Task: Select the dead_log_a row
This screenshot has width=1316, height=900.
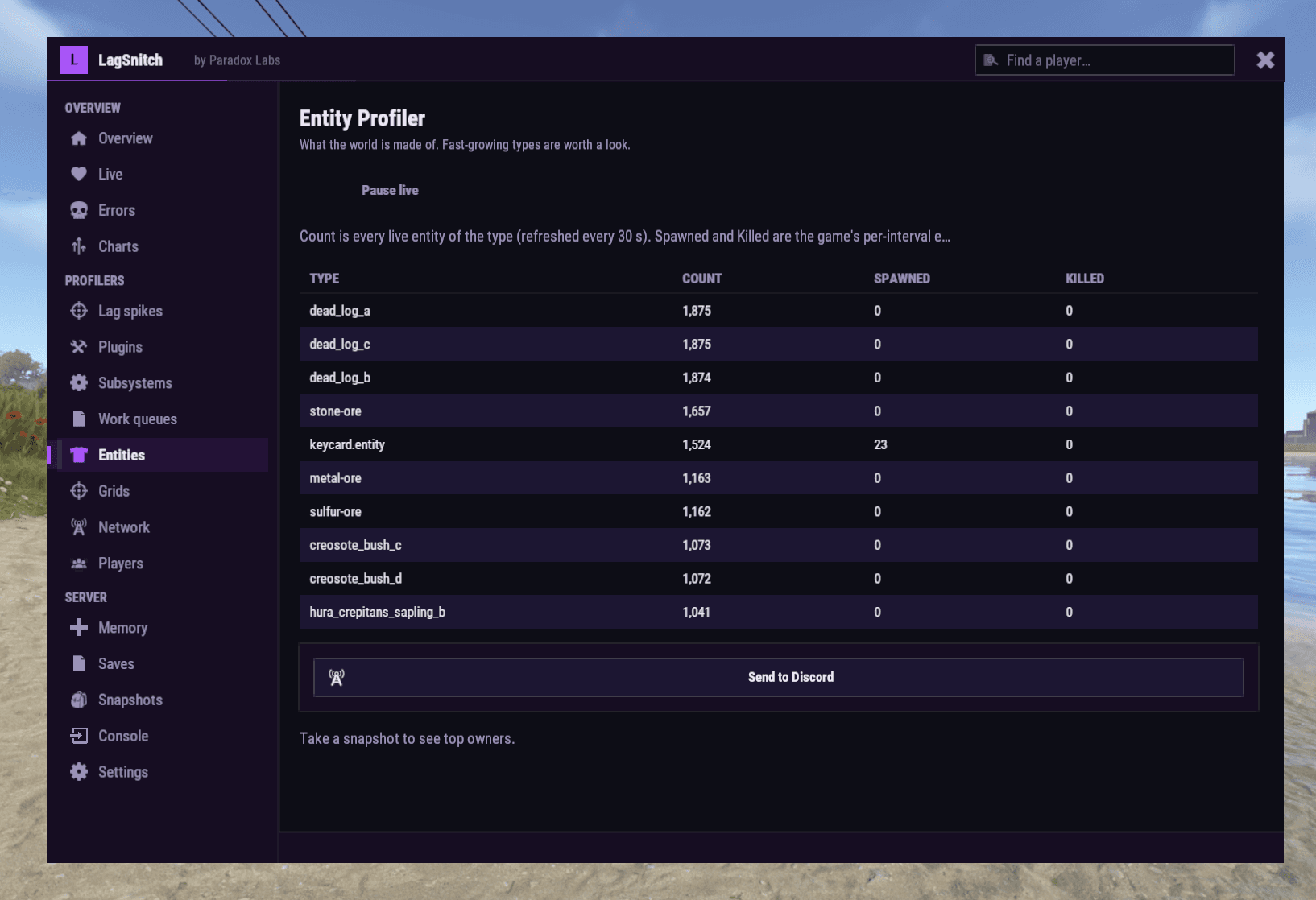Action: 778,311
